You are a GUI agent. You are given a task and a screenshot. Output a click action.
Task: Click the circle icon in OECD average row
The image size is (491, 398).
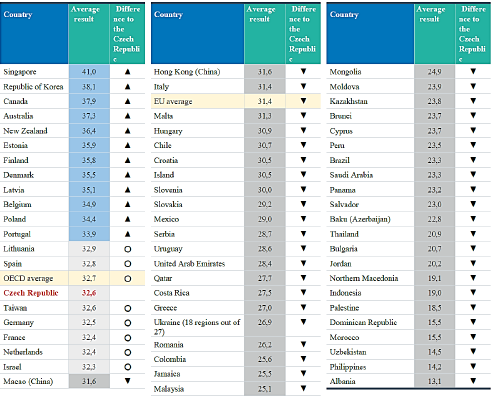point(127,279)
